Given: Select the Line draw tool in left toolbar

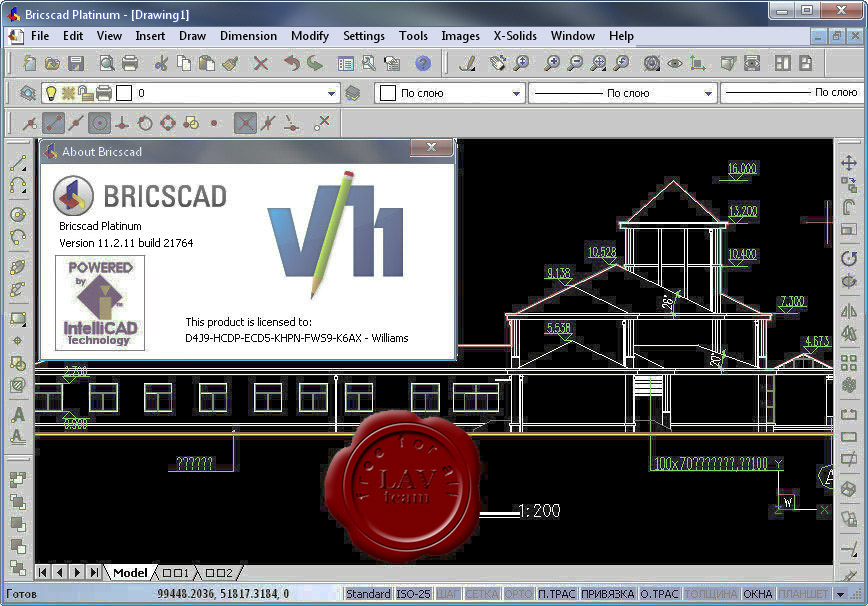Looking at the screenshot, I should click(18, 163).
